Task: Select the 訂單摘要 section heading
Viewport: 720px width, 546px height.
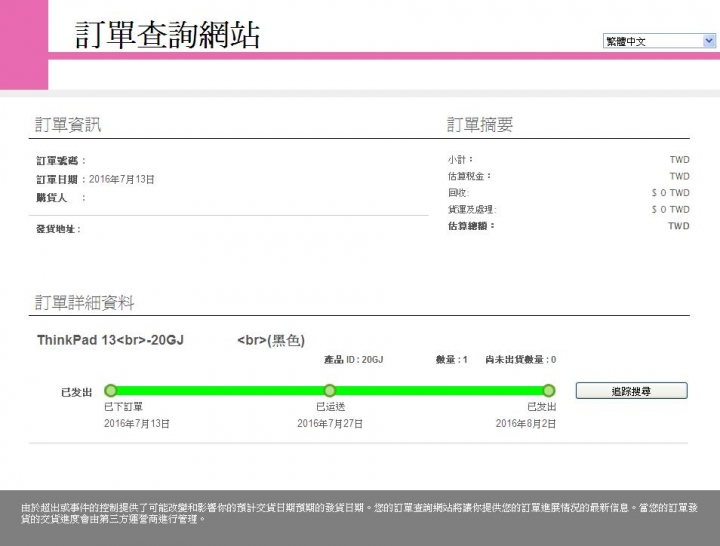Action: pos(480,124)
